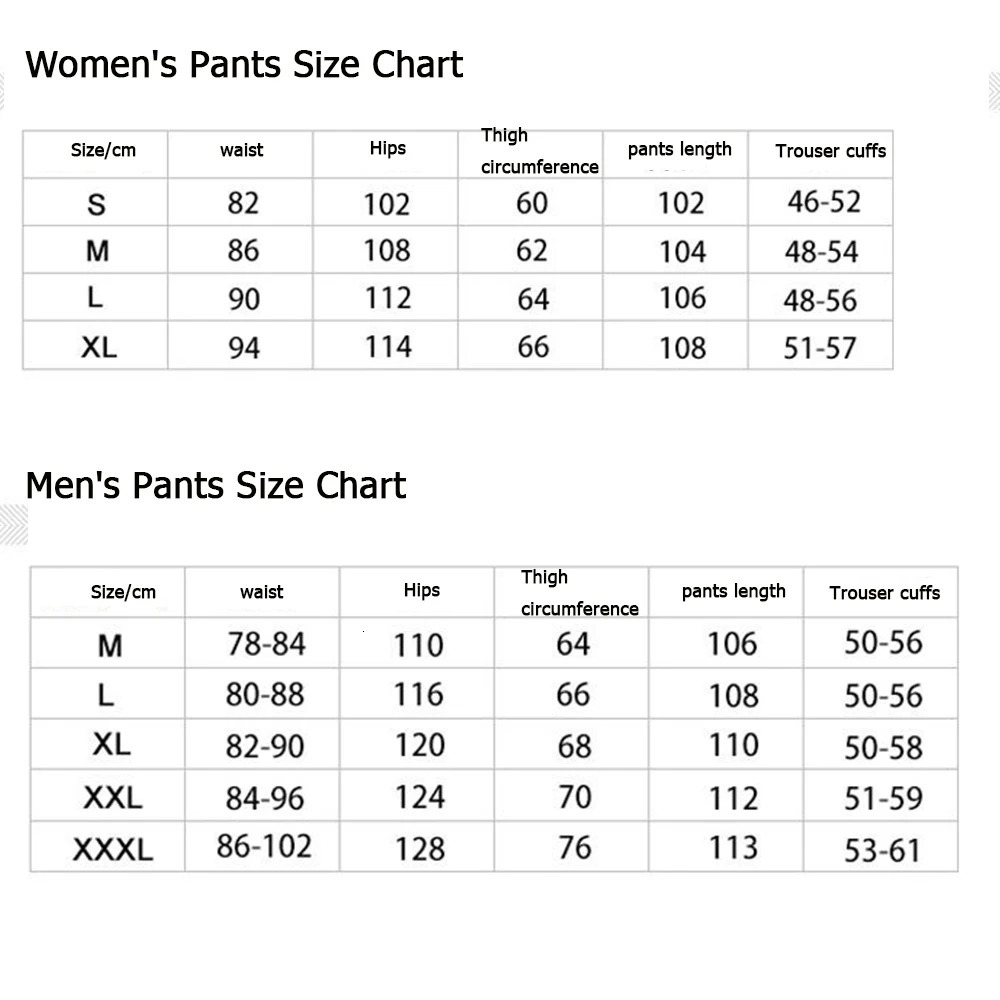Select the women's size XL row label
The height and width of the screenshot is (1000, 1000).
click(x=99, y=348)
